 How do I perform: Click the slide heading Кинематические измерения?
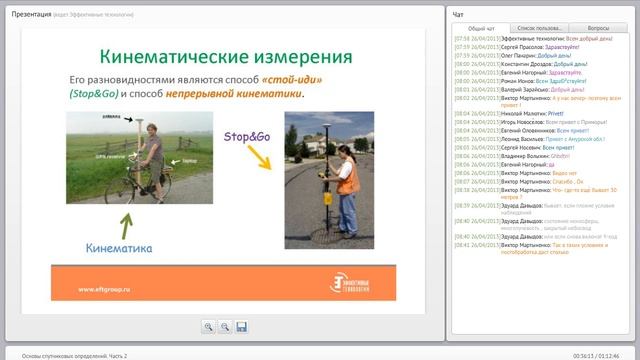tap(226, 56)
